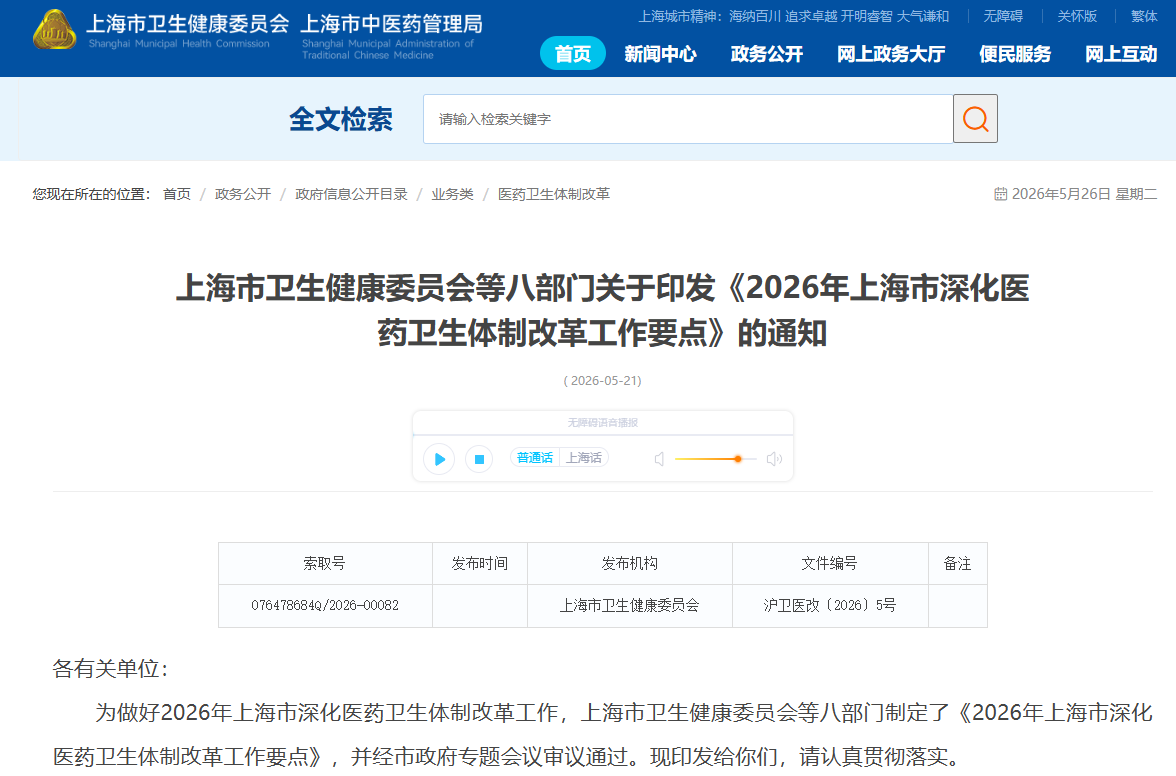Click the 无障碍语音播报 player label
1176x776 pixels.
tap(602, 423)
